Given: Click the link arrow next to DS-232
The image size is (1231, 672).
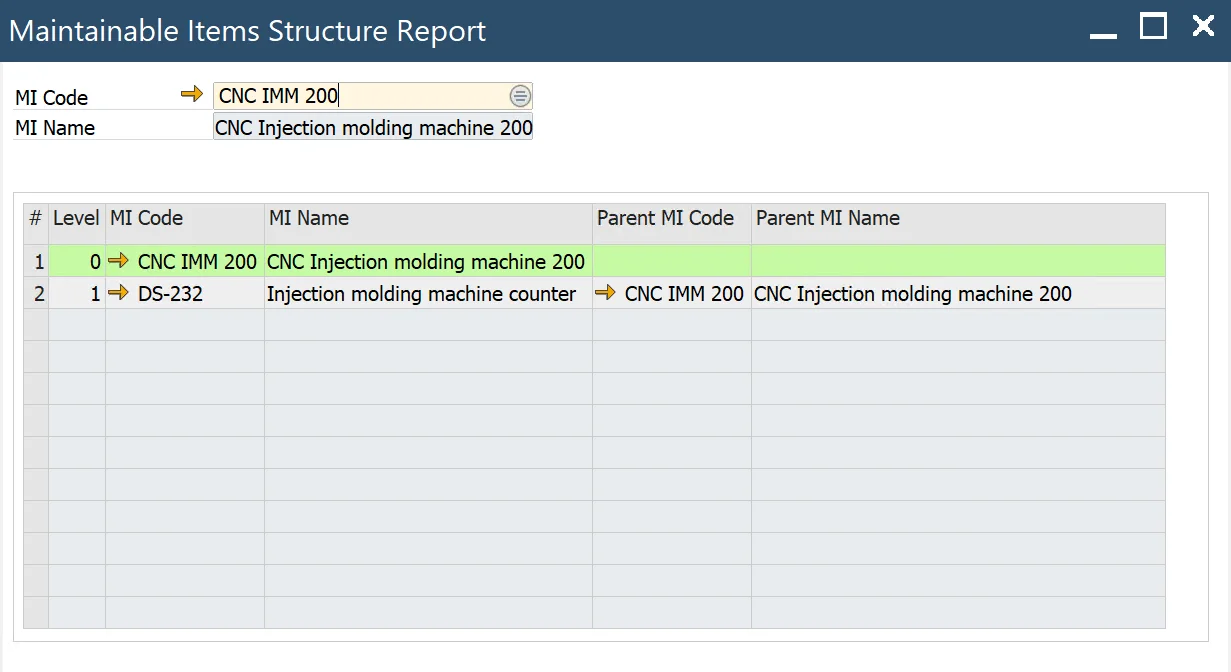Looking at the screenshot, I should tap(119, 294).
